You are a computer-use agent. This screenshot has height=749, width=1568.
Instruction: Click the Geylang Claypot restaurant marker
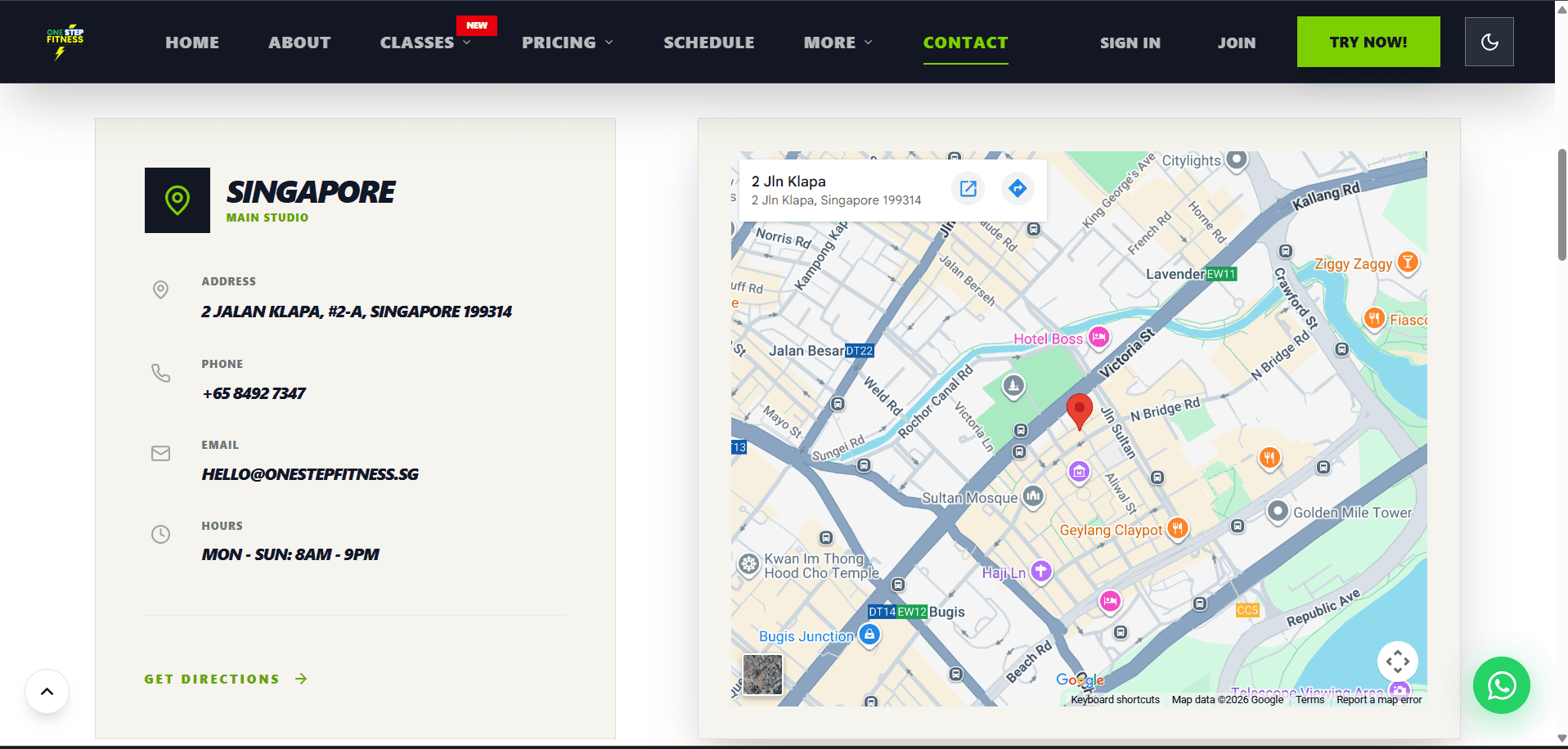[1177, 528]
